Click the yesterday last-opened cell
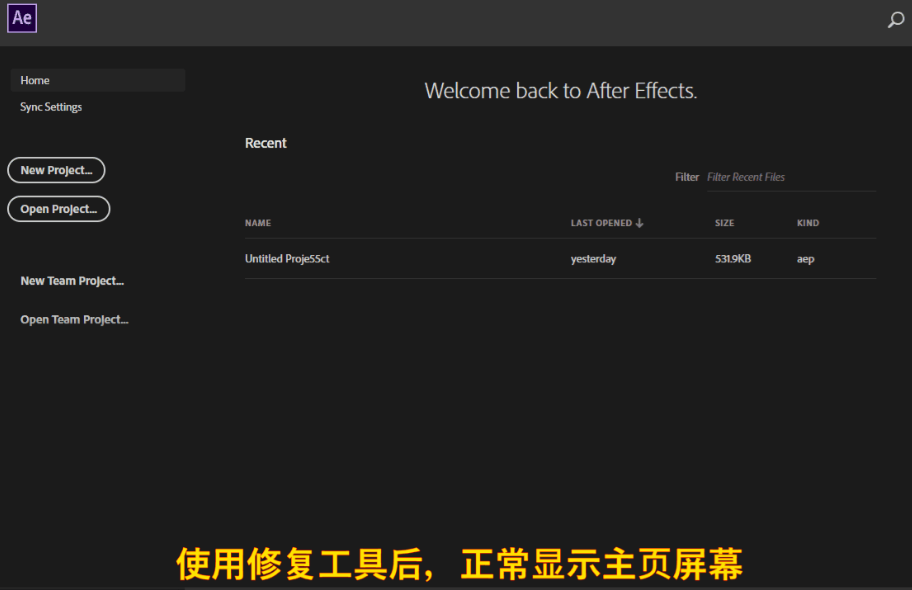This screenshot has height=590, width=912. [593, 259]
